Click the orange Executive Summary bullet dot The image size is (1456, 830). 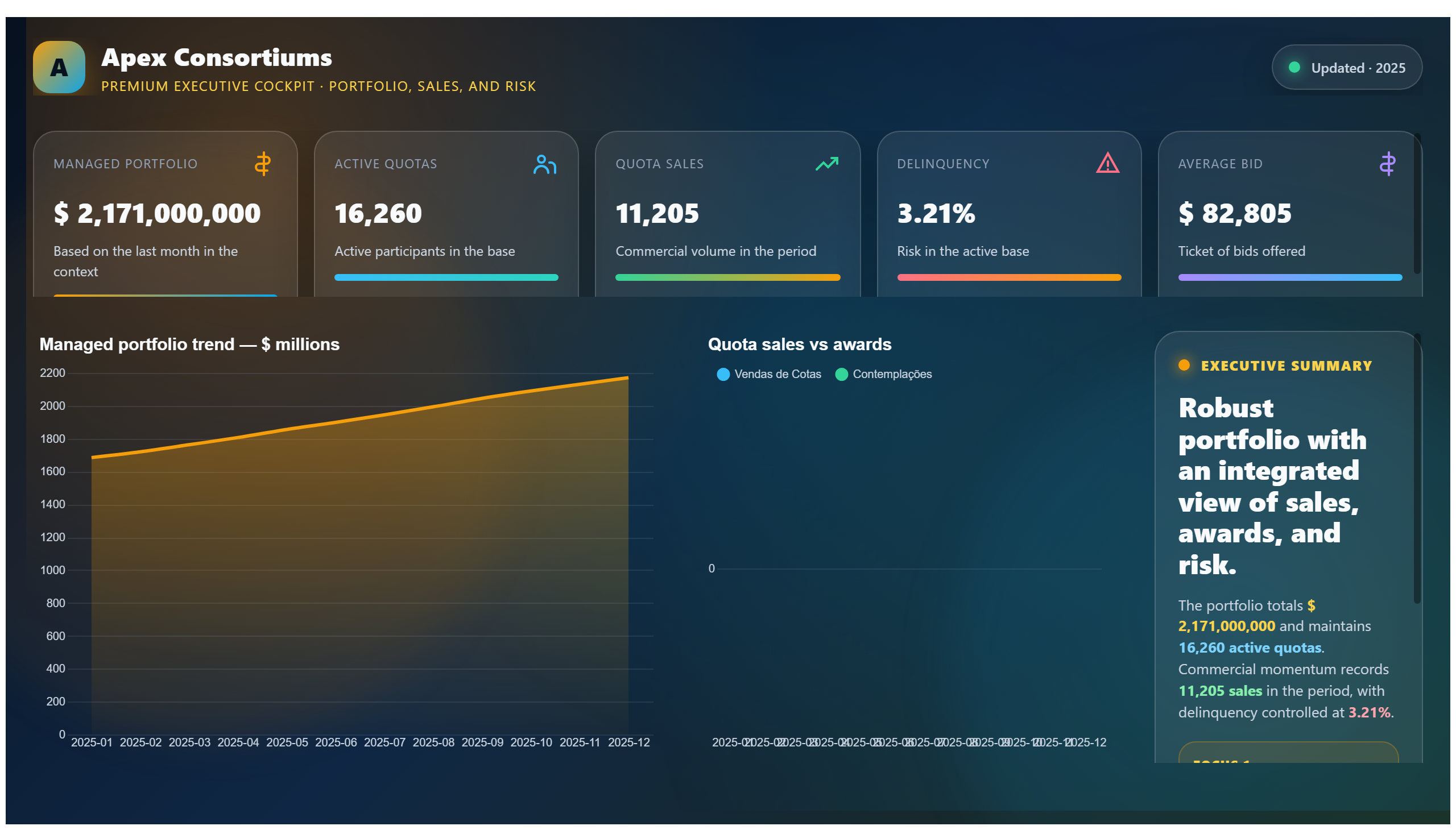tap(1184, 366)
